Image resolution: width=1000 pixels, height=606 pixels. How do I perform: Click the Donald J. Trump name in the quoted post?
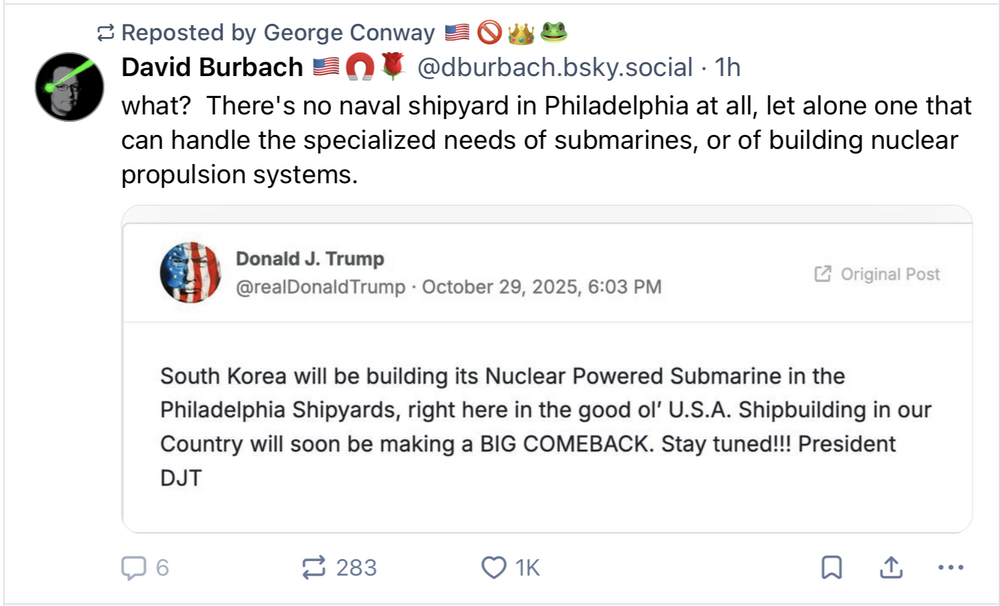[x=310, y=259]
